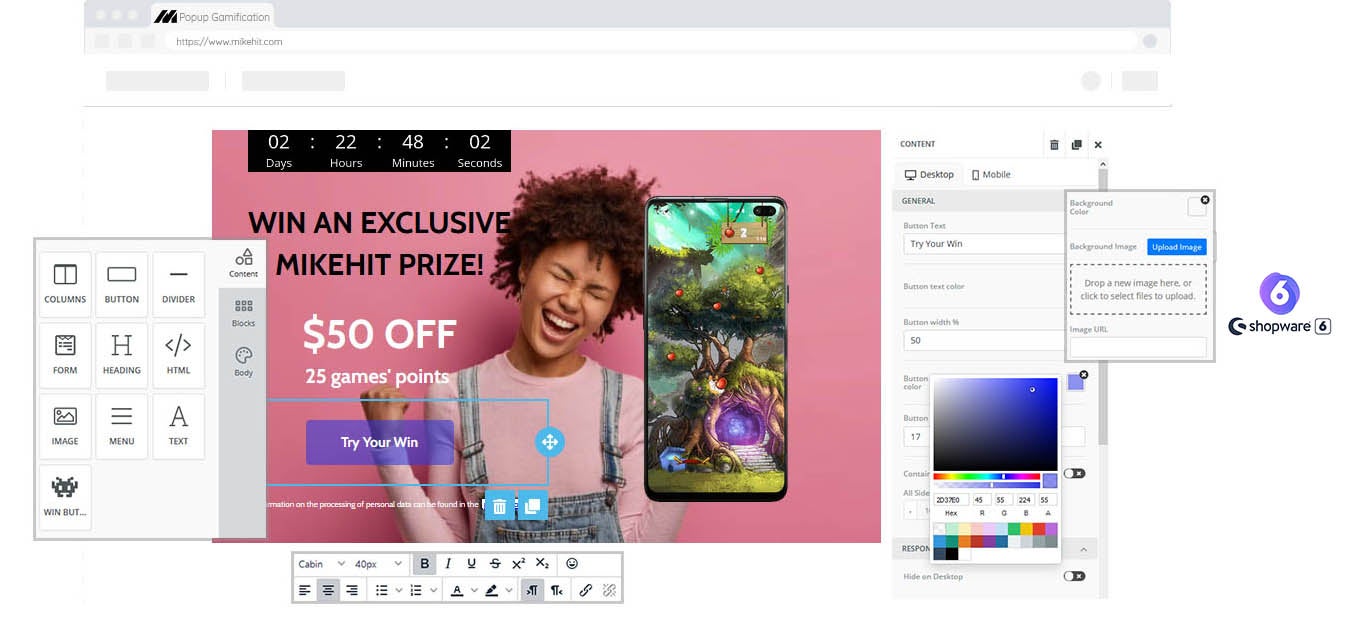Expand the bullet list style dropdown arrow
Image resolution: width=1356 pixels, height=641 pixels.
pyautogui.click(x=399, y=590)
